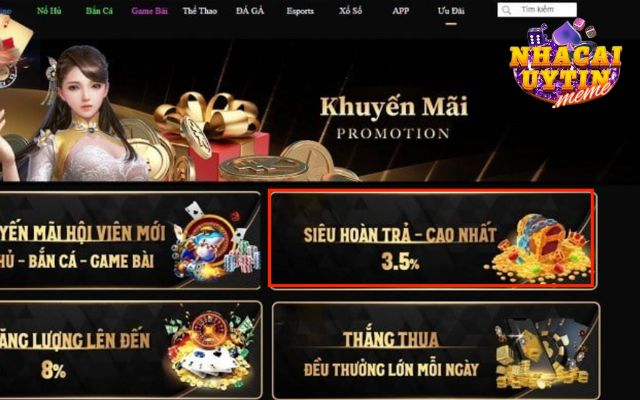Click the Tìm kiếm search field

[x=537, y=9]
